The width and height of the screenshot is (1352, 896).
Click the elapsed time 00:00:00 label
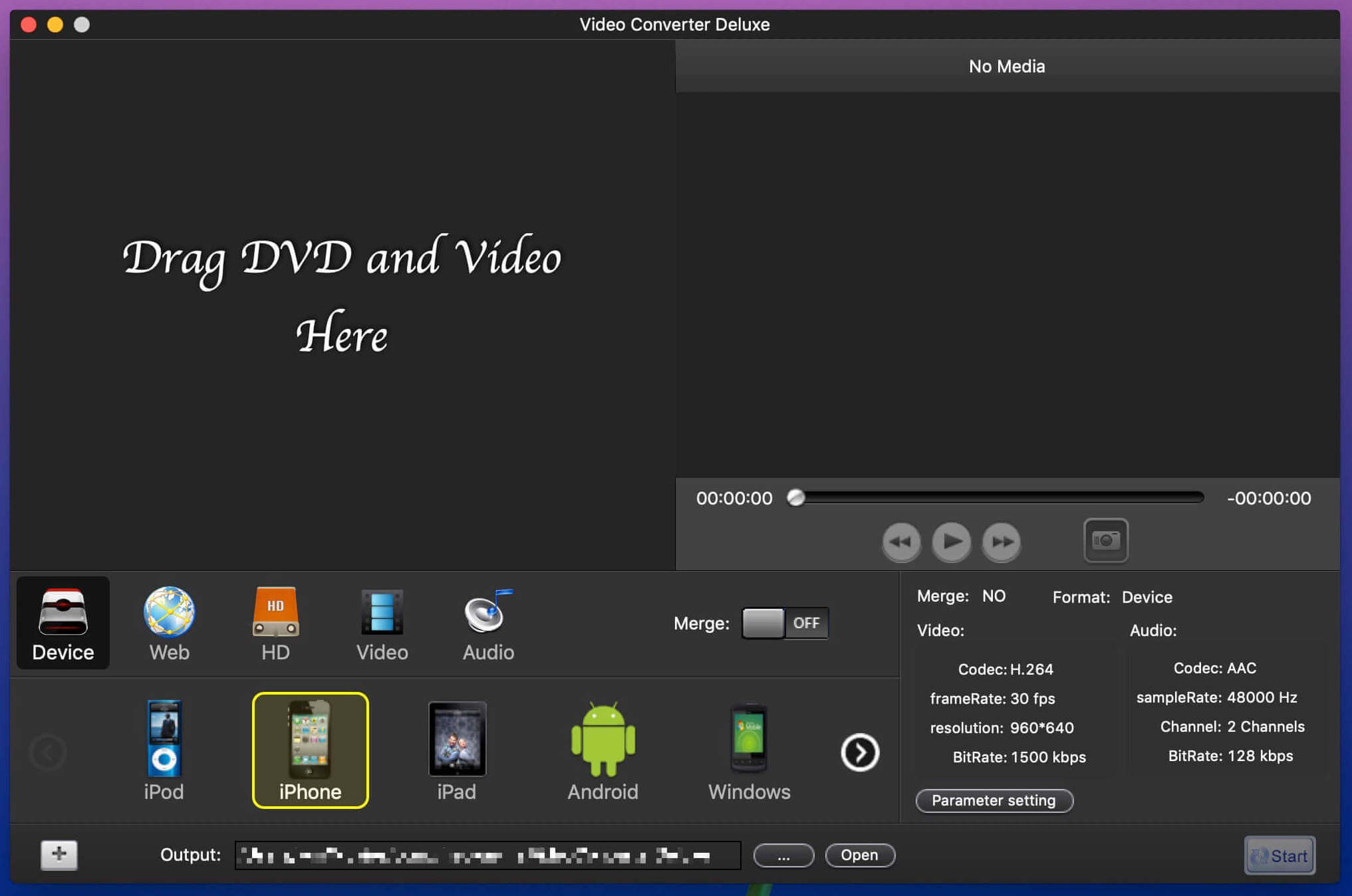[x=734, y=499]
